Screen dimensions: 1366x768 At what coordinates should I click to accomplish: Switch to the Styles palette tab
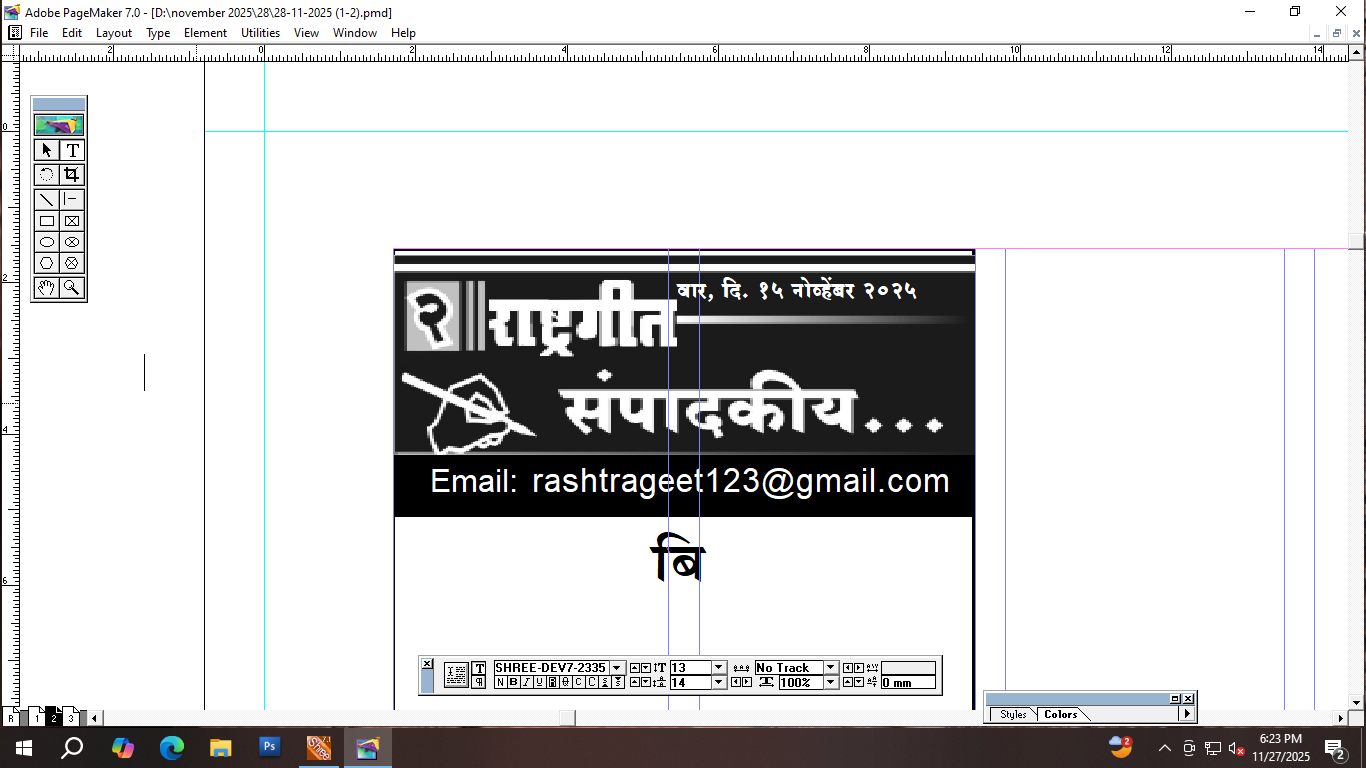(1013, 714)
